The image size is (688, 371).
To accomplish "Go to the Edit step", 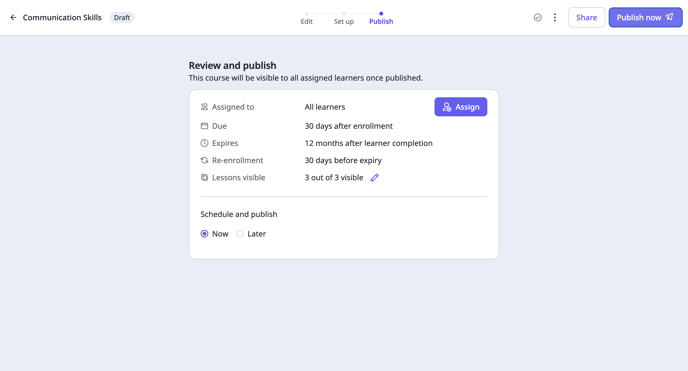I will click(306, 21).
